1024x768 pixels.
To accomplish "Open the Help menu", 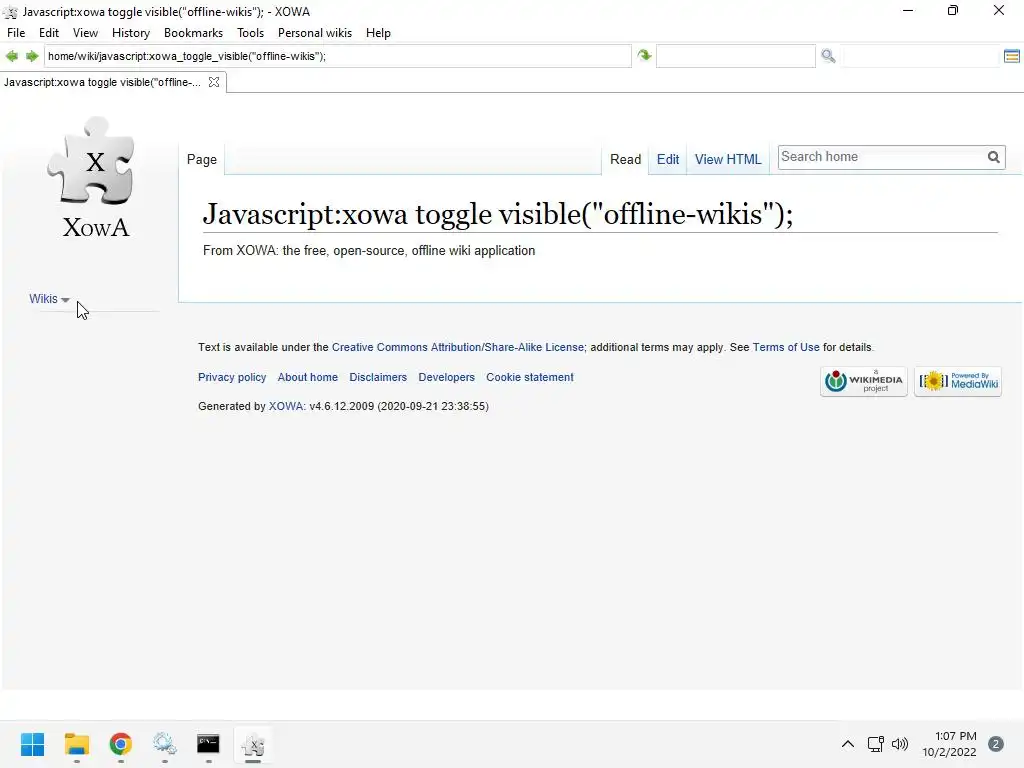I will point(378,33).
